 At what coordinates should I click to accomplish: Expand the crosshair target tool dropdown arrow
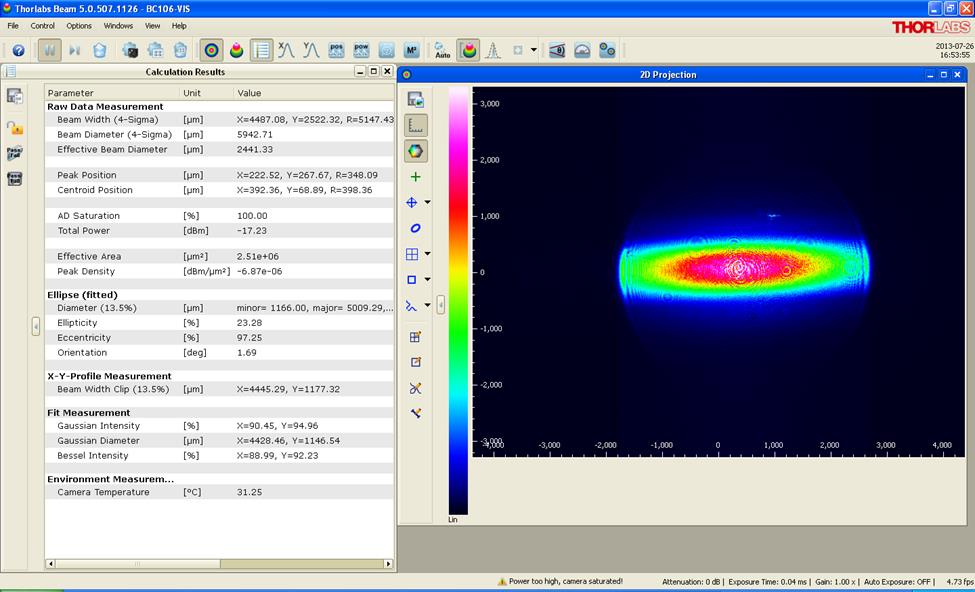[428, 203]
